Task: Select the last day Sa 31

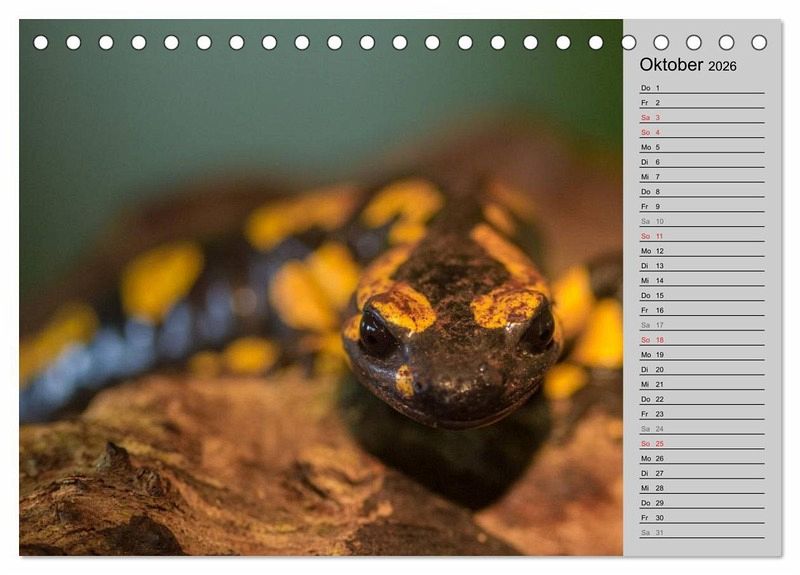Action: pyautogui.click(x=701, y=533)
